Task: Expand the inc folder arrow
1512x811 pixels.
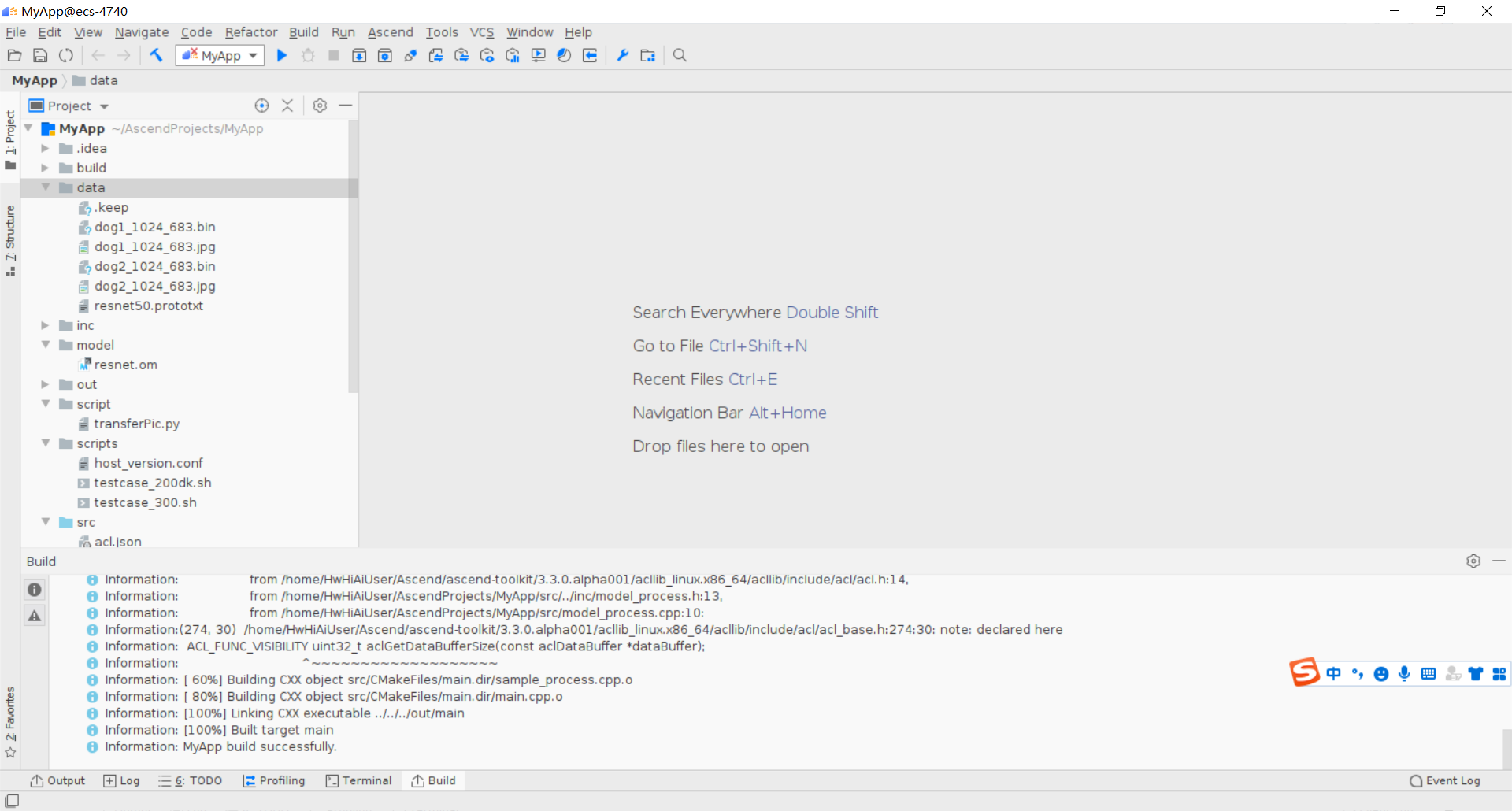Action: [45, 325]
